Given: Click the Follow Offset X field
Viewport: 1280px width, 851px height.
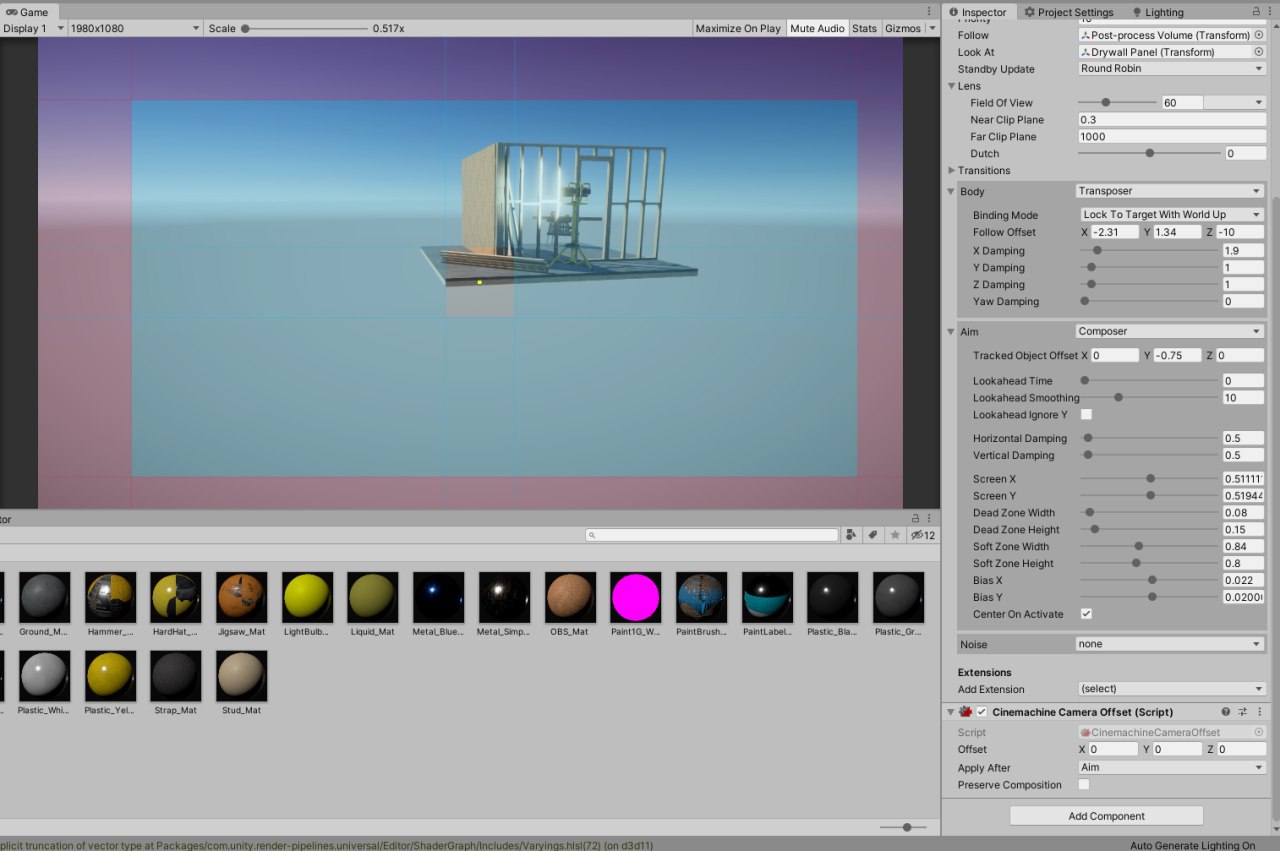Looking at the screenshot, I should 1116,232.
